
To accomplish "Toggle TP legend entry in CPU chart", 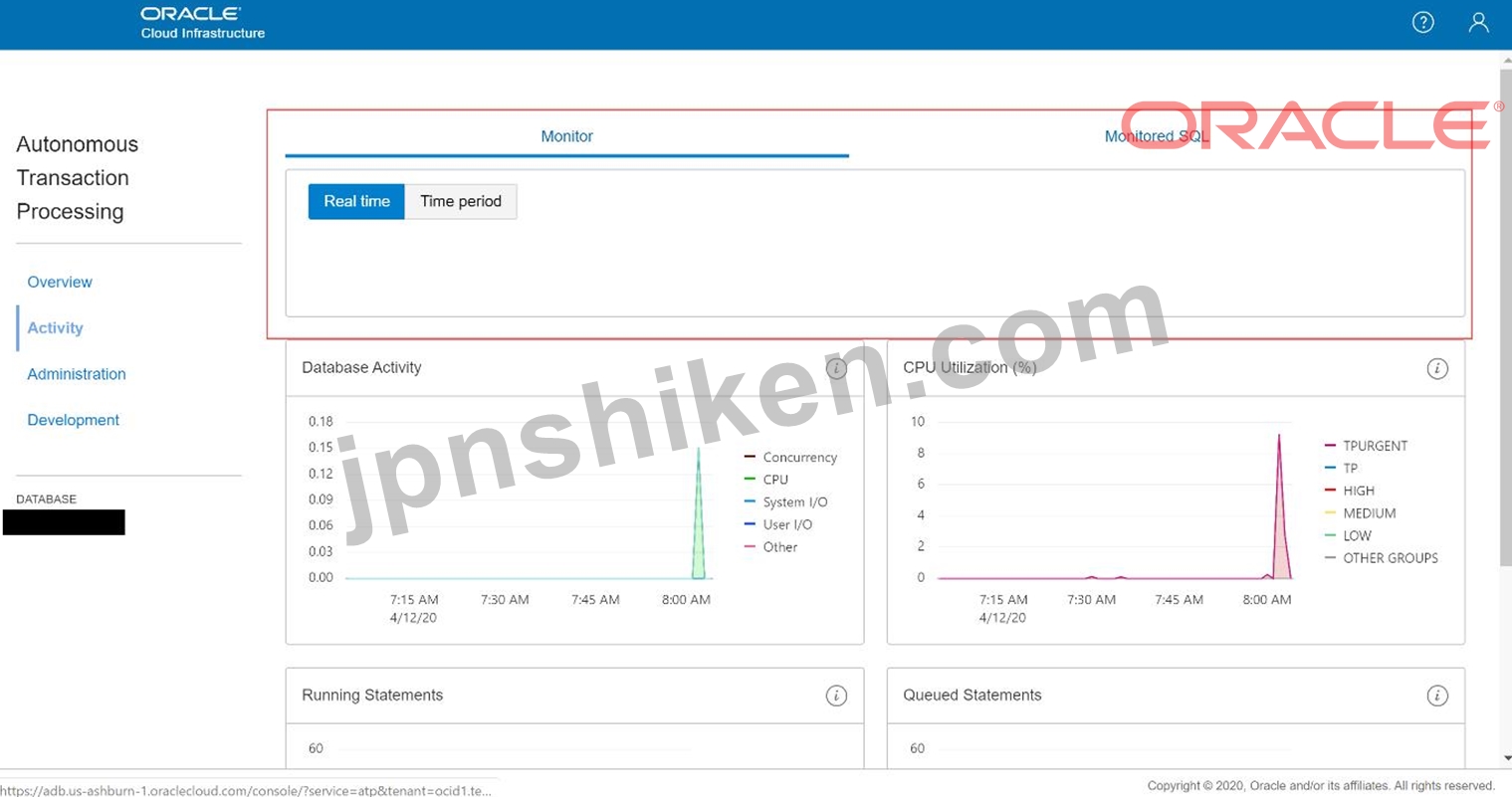I will pos(1342,468).
